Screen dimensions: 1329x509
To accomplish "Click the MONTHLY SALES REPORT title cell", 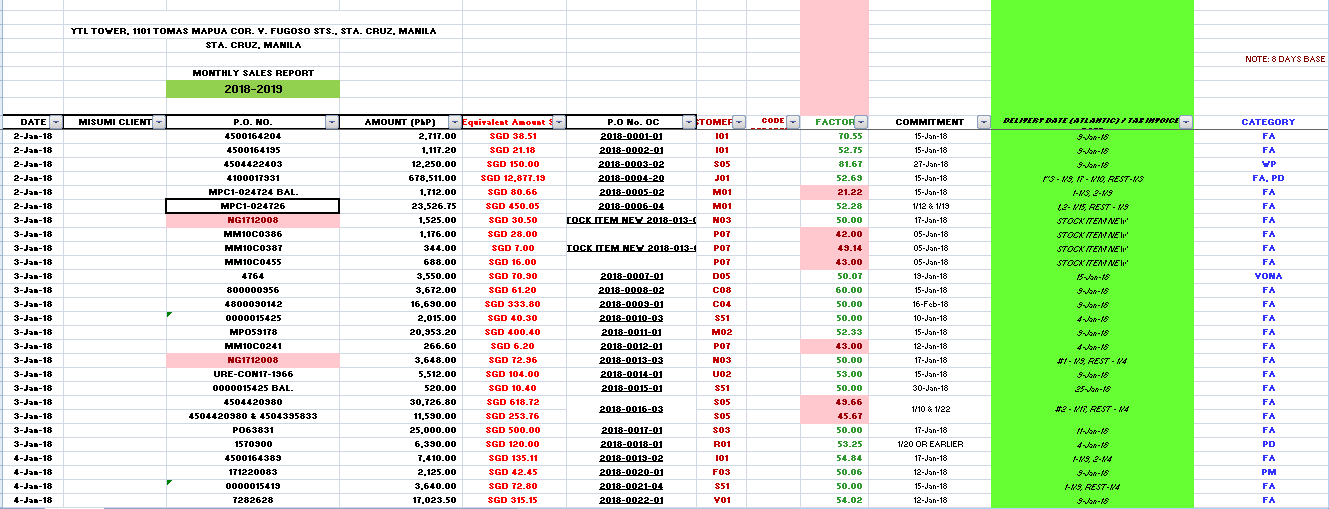I will pos(253,73).
